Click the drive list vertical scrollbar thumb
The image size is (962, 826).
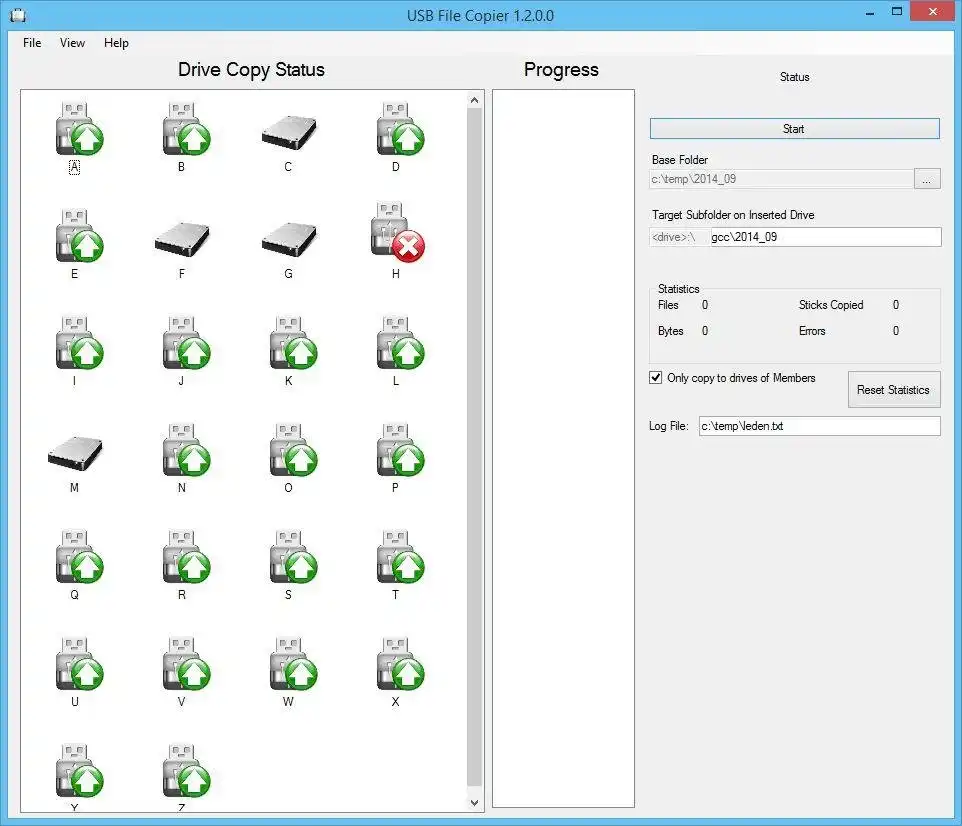point(474,446)
